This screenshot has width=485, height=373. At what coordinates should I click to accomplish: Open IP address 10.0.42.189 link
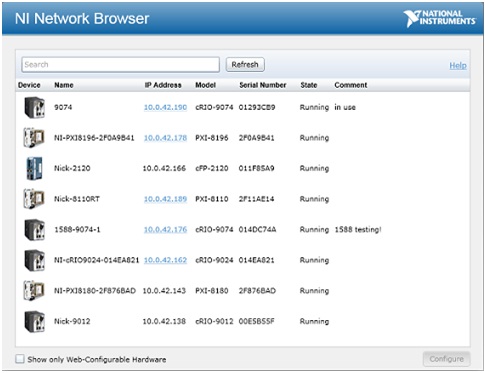click(165, 199)
